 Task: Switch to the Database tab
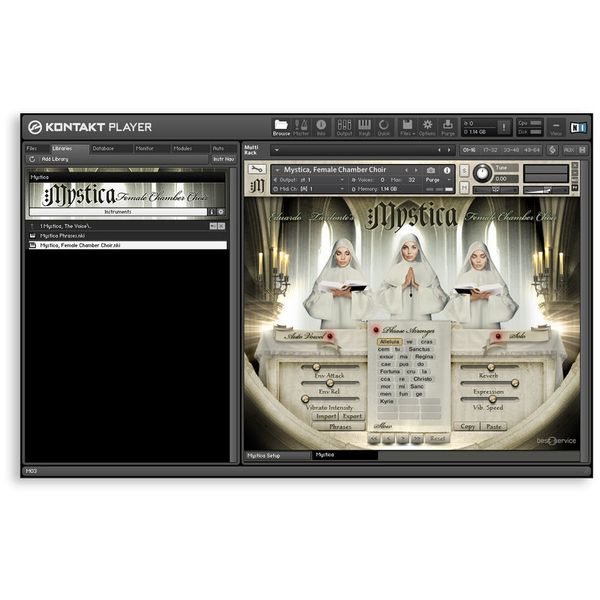coord(103,148)
